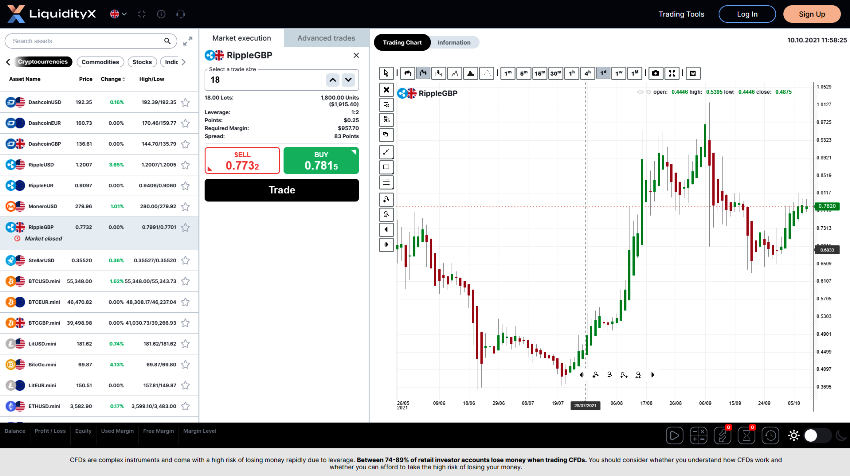The height and width of the screenshot is (476, 850).
Task: Favorite BTCUSD.mini with its star
Action: tap(186, 281)
